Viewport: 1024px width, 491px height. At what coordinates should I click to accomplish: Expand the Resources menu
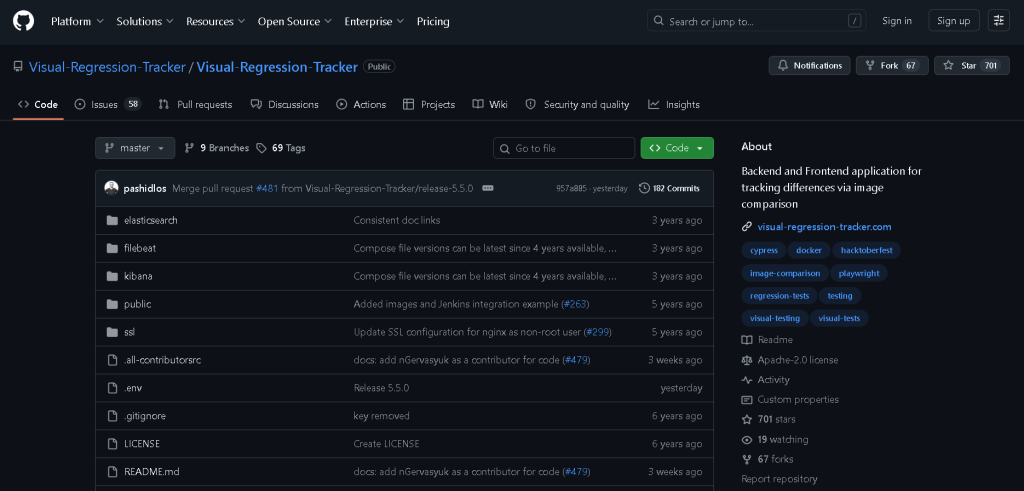[x=216, y=22]
